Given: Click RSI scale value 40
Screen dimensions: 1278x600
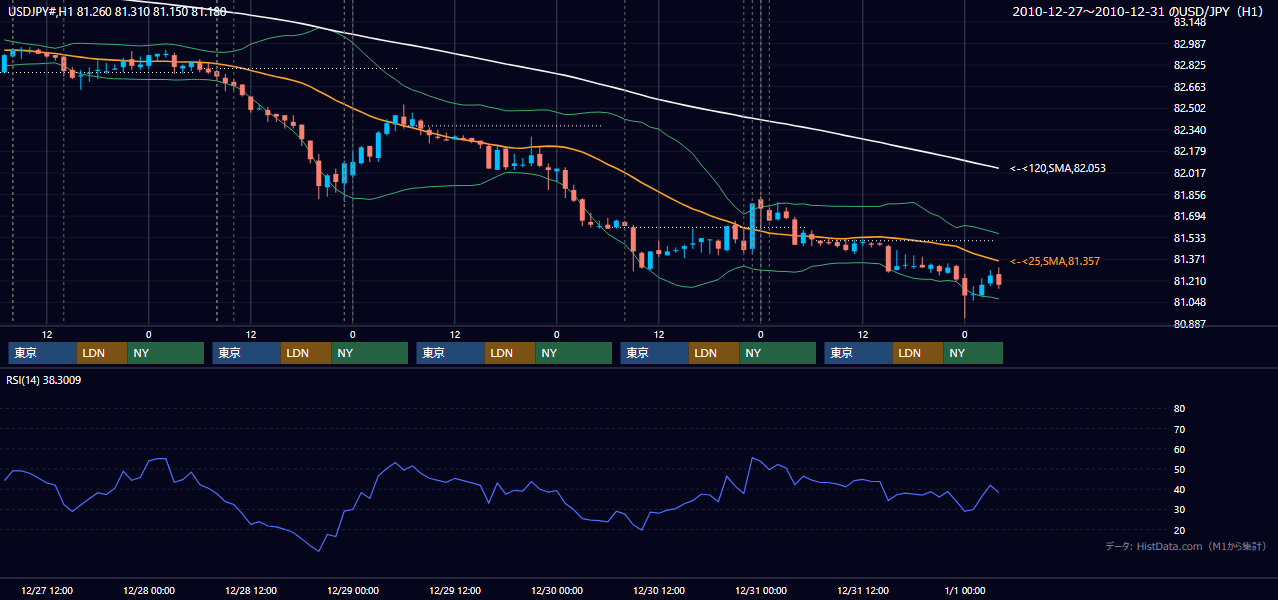Looking at the screenshot, I should 1179,490.
